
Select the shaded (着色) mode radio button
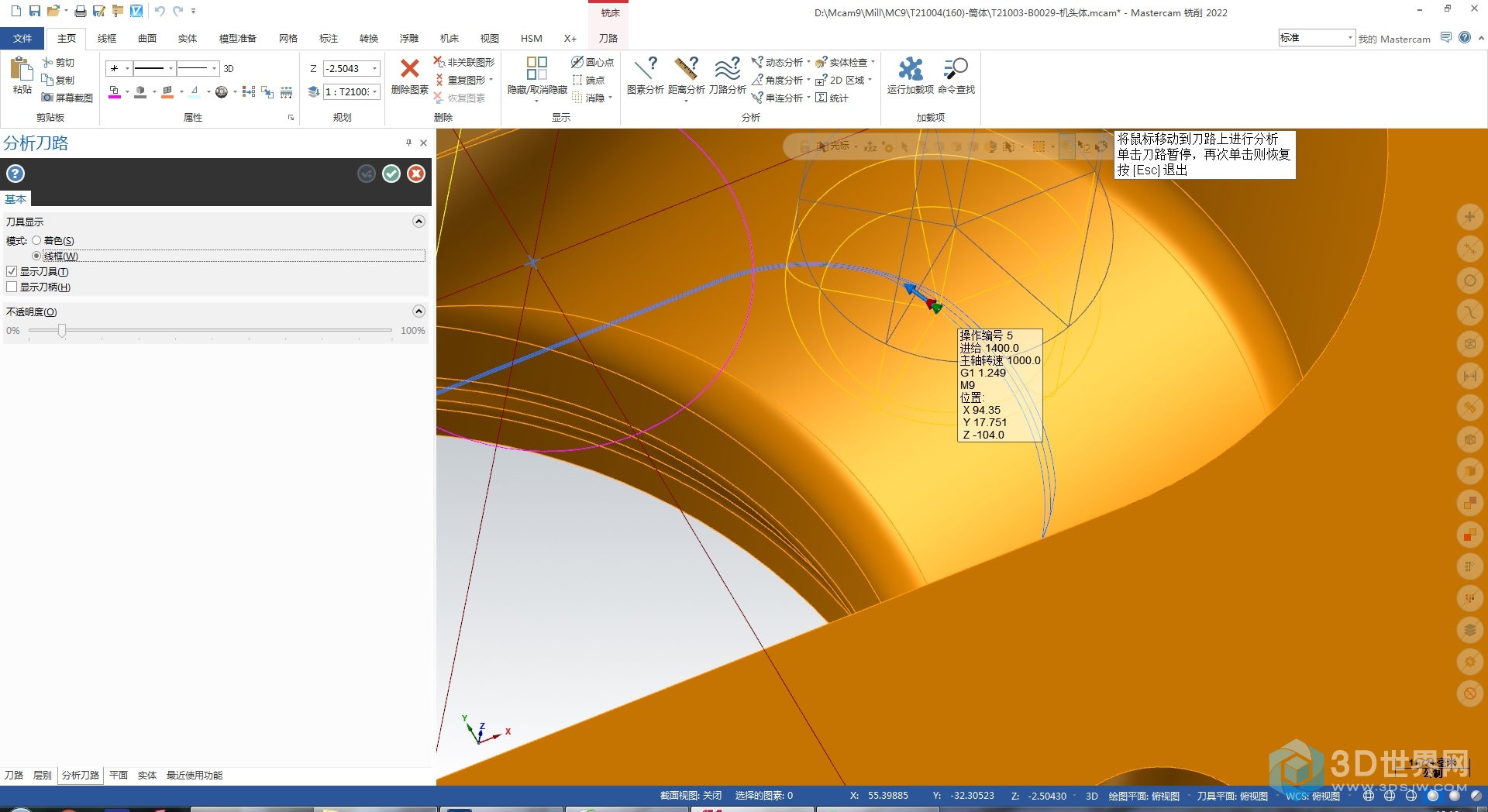[36, 240]
